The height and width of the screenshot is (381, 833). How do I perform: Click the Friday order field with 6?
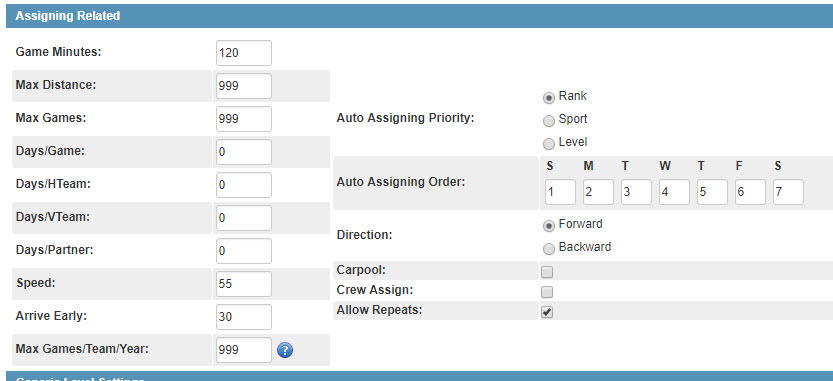click(750, 192)
